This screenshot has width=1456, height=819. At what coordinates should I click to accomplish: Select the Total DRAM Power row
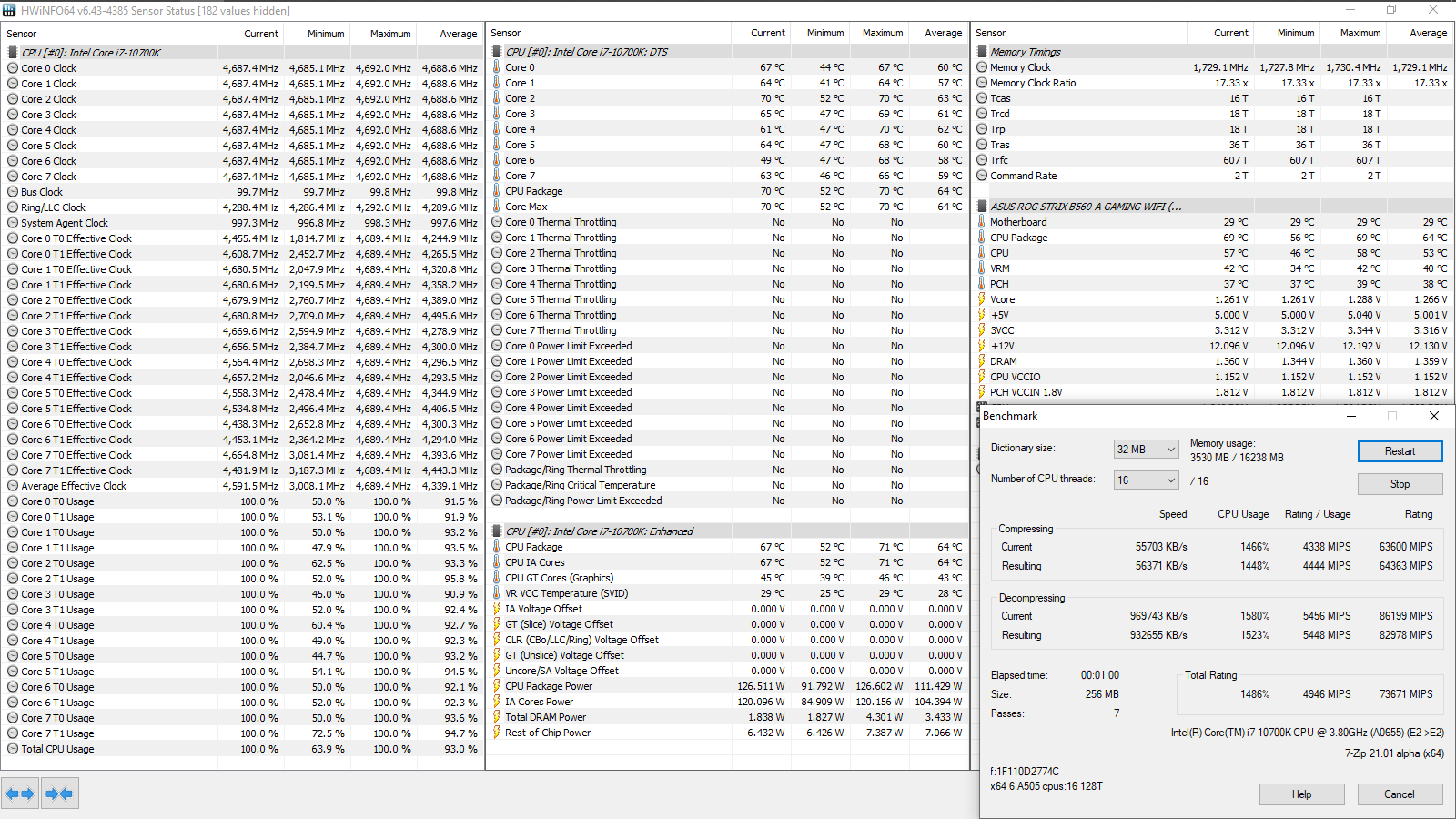pyautogui.click(x=727, y=717)
